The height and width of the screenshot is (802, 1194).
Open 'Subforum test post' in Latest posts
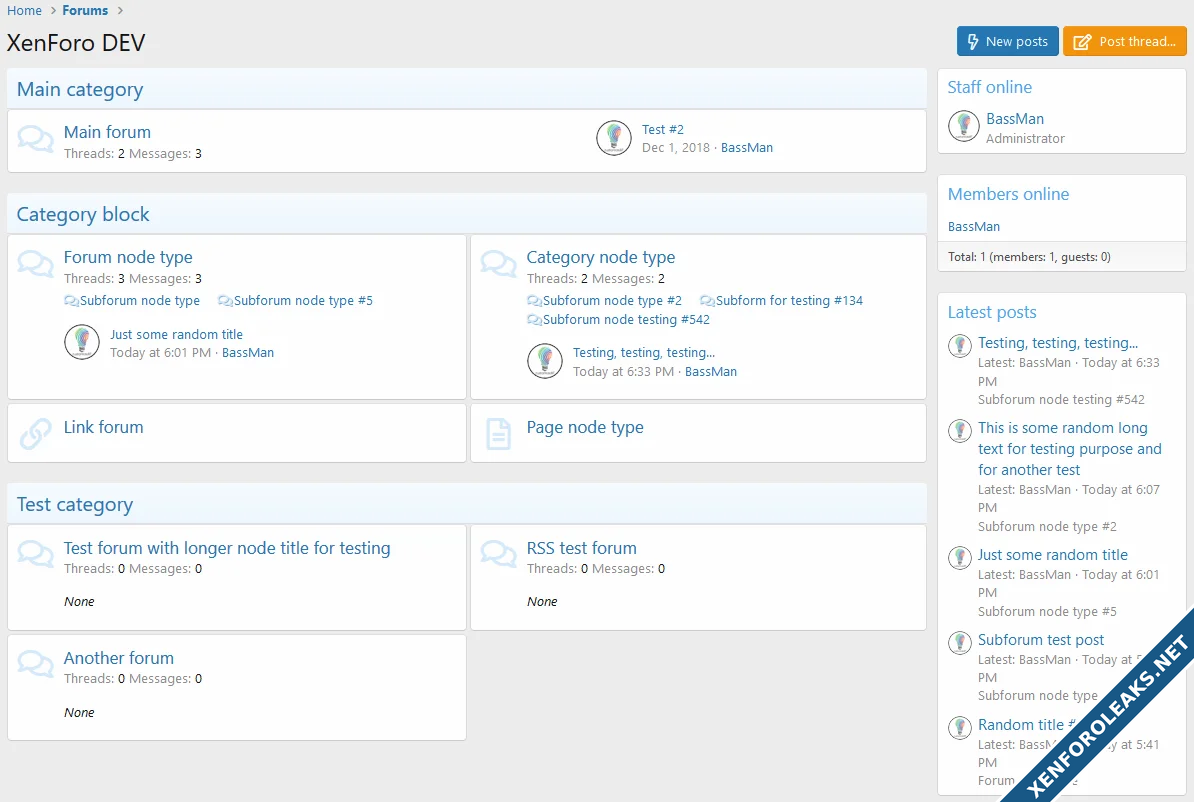click(1041, 640)
